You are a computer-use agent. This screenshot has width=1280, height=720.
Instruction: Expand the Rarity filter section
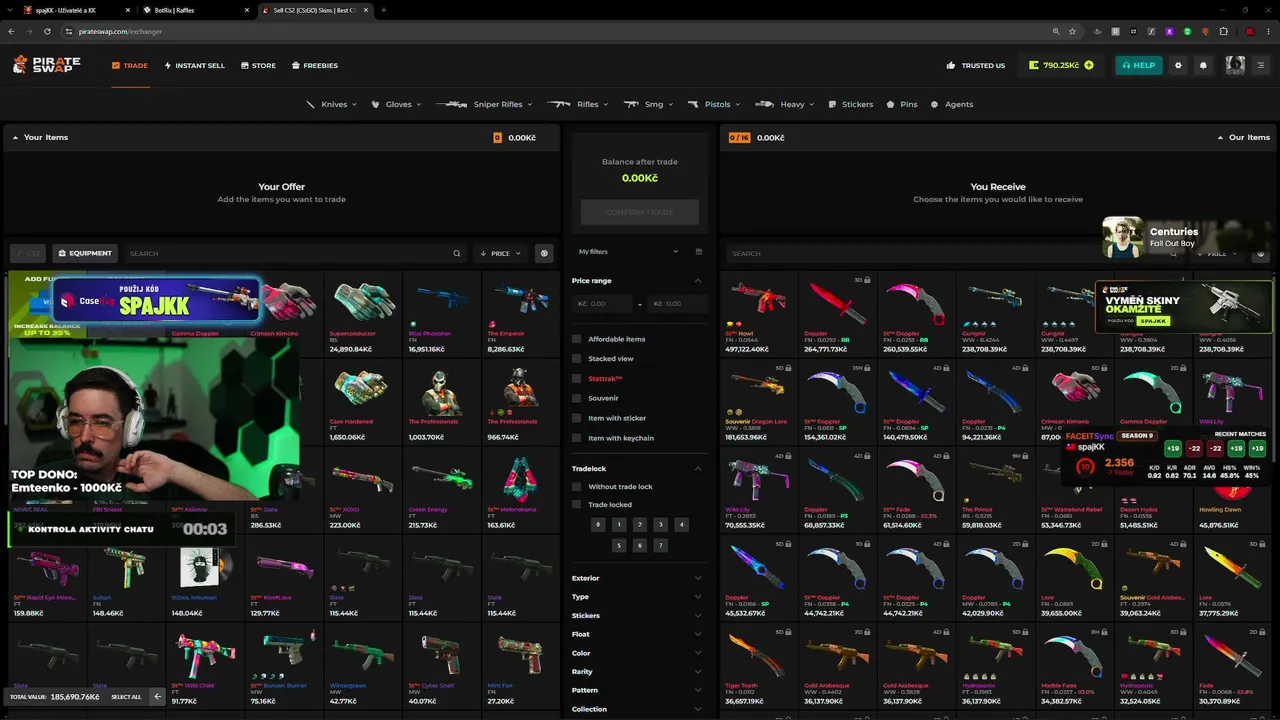click(638, 672)
